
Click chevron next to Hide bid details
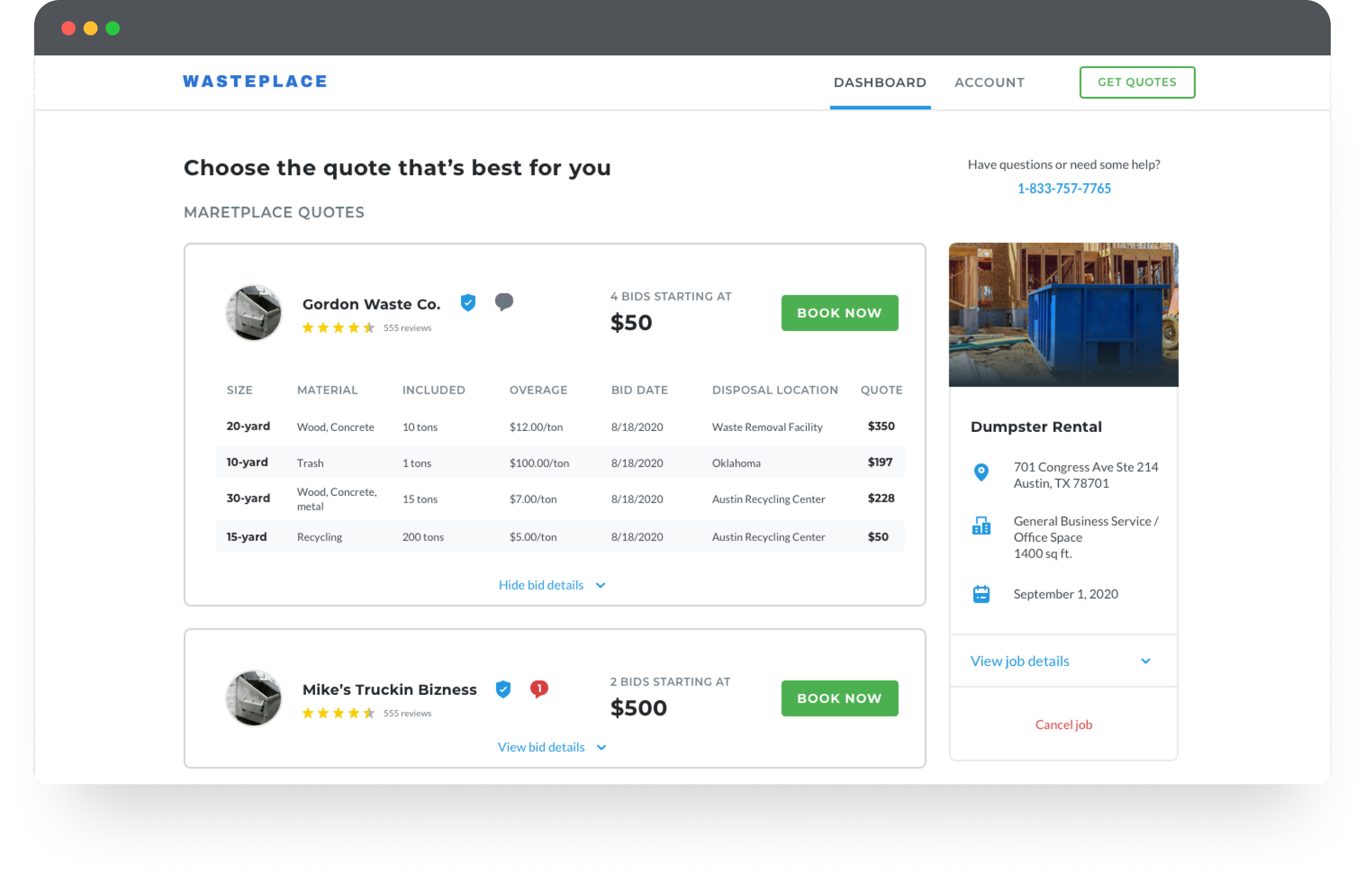click(x=600, y=585)
